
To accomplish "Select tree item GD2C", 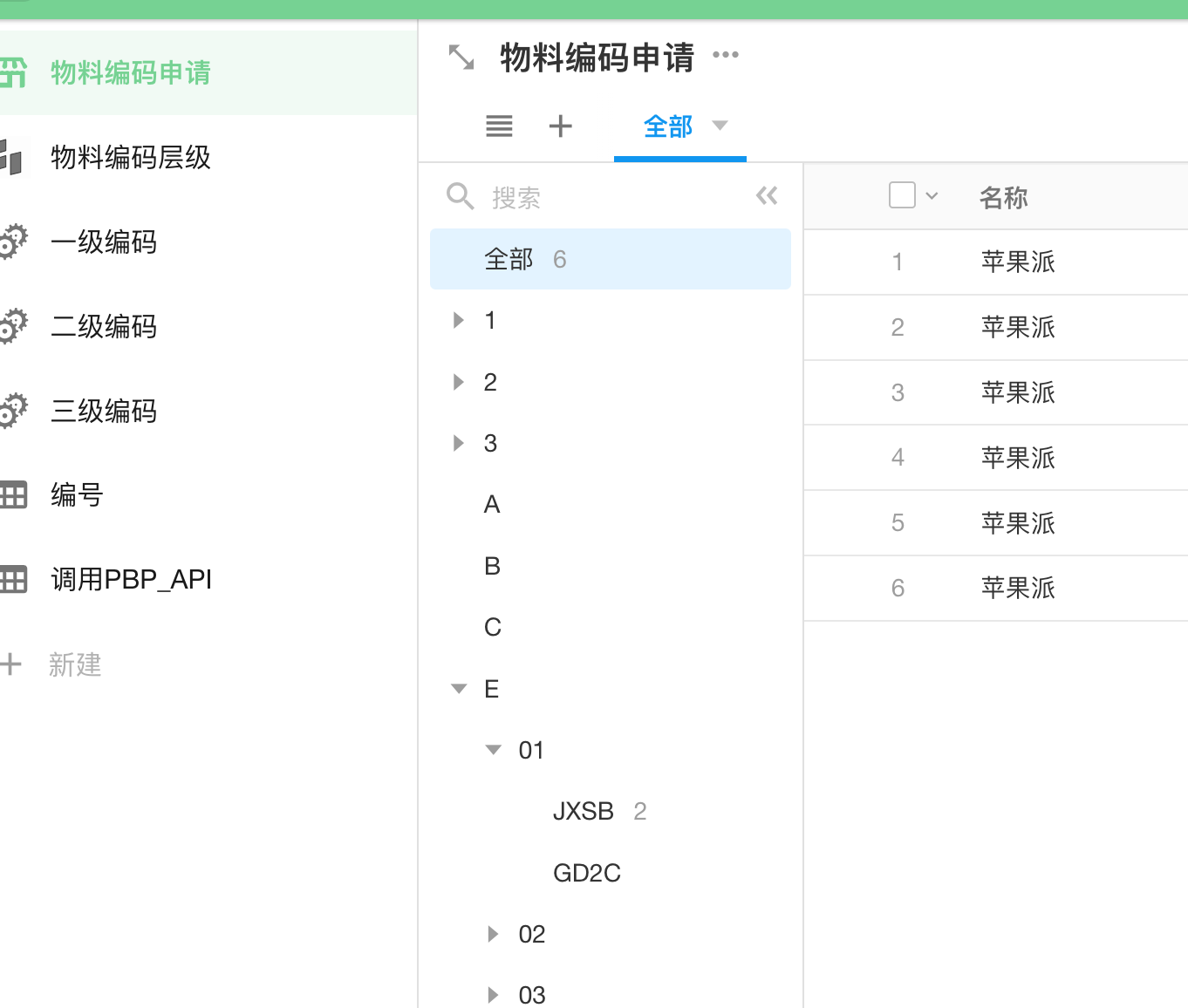I will (x=587, y=873).
